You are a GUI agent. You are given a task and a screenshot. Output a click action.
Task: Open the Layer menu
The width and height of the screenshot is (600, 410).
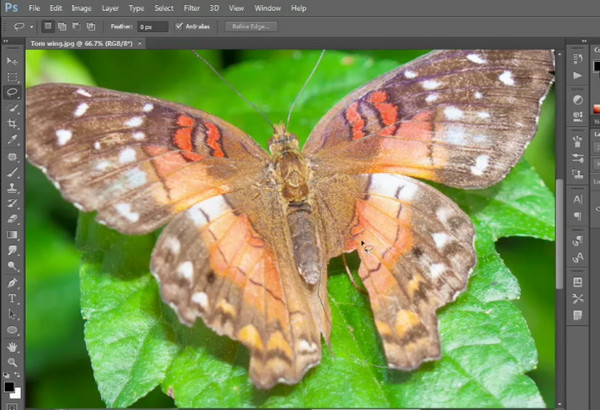coord(109,8)
